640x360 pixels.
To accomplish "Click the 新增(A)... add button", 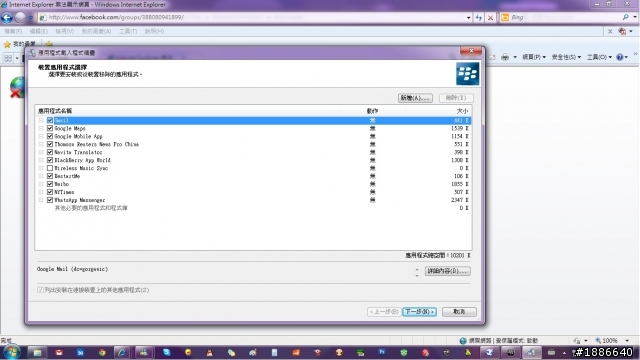I will tap(415, 98).
